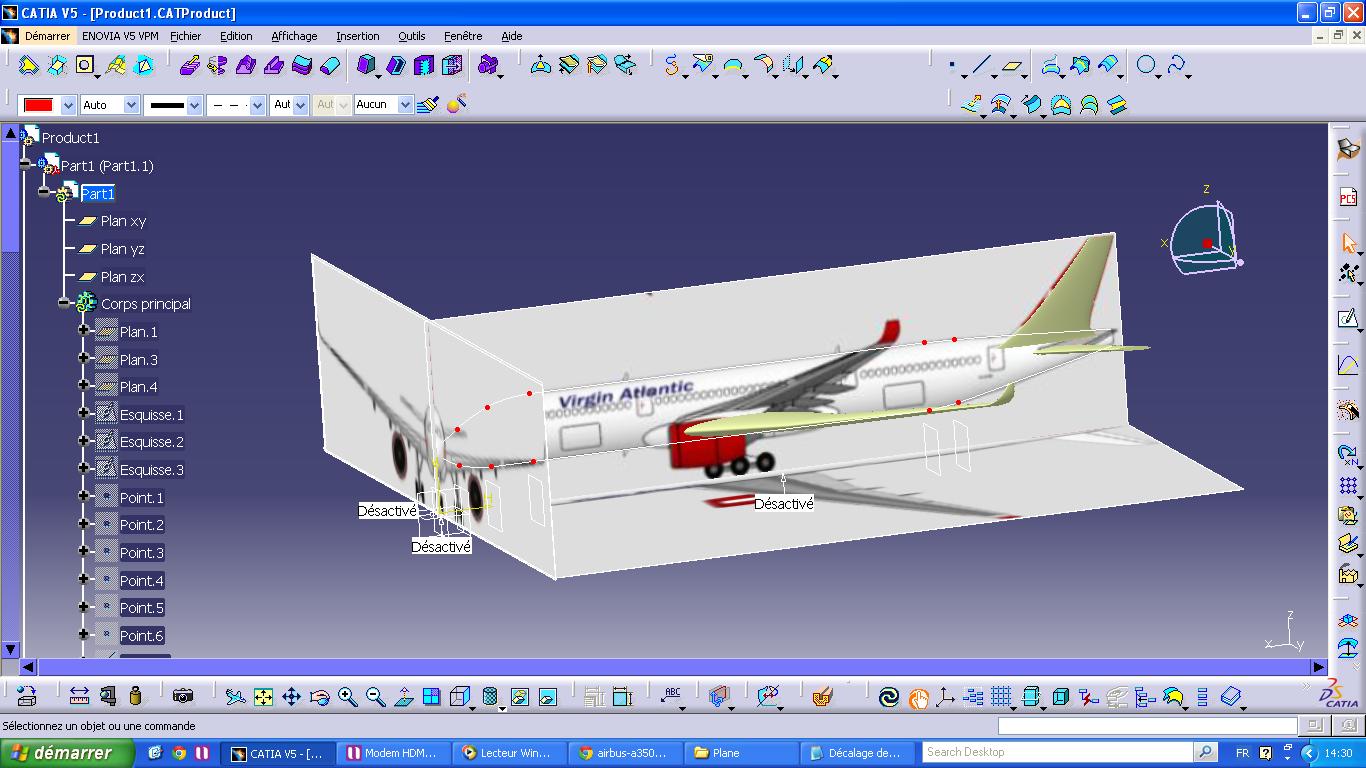The width and height of the screenshot is (1366, 768).
Task: Select the Normal View icon
Action: (x=403, y=697)
